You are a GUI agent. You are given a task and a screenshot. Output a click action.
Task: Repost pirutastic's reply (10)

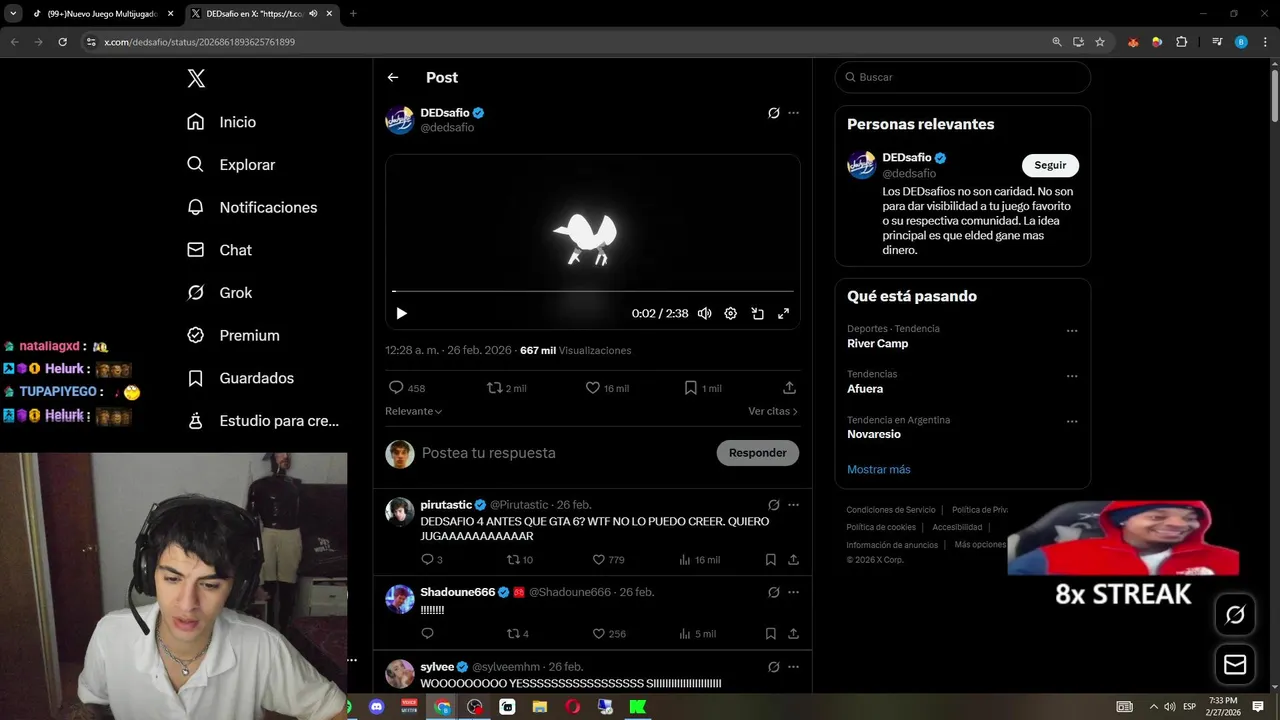tap(519, 560)
